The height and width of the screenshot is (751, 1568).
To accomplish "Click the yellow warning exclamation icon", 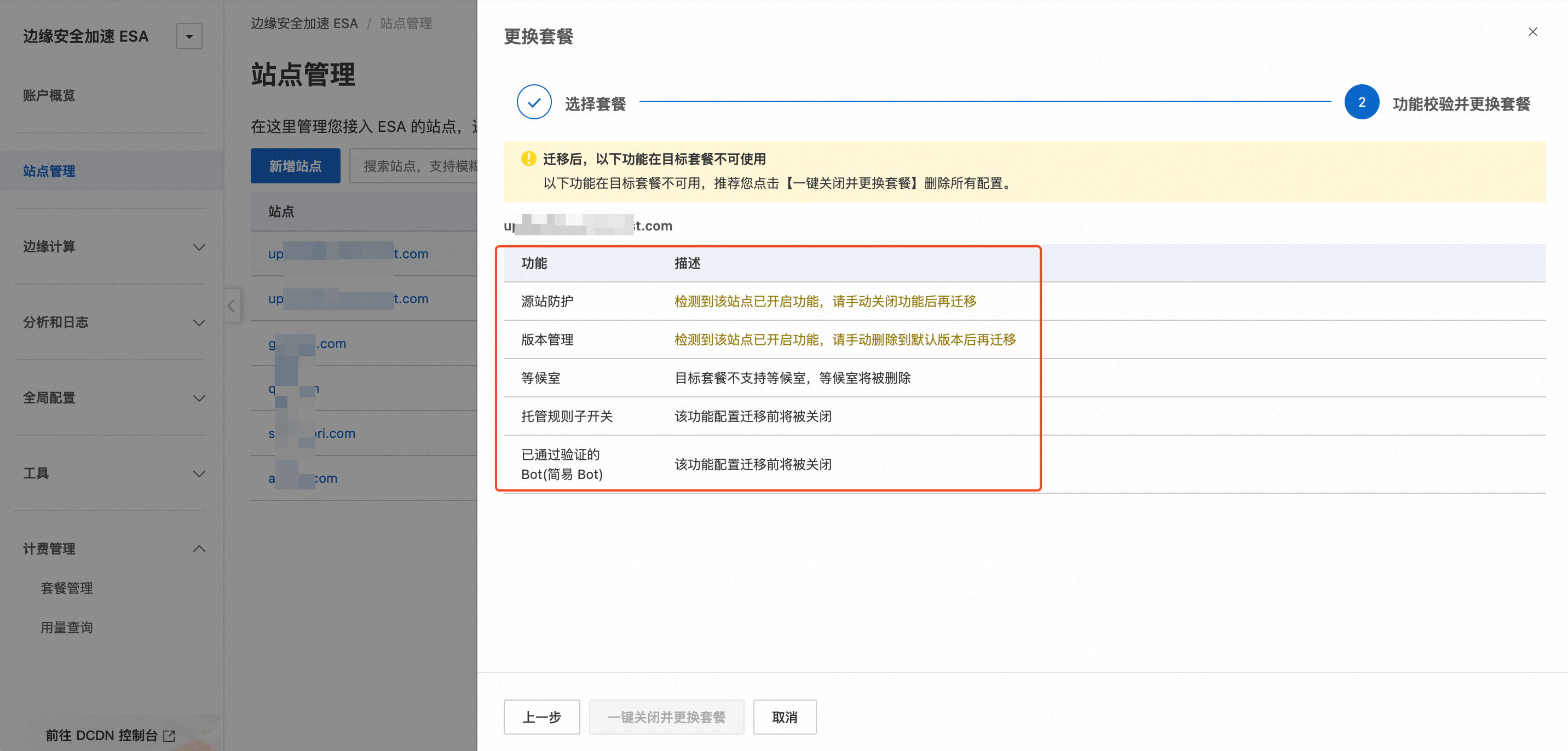I will pos(528,159).
